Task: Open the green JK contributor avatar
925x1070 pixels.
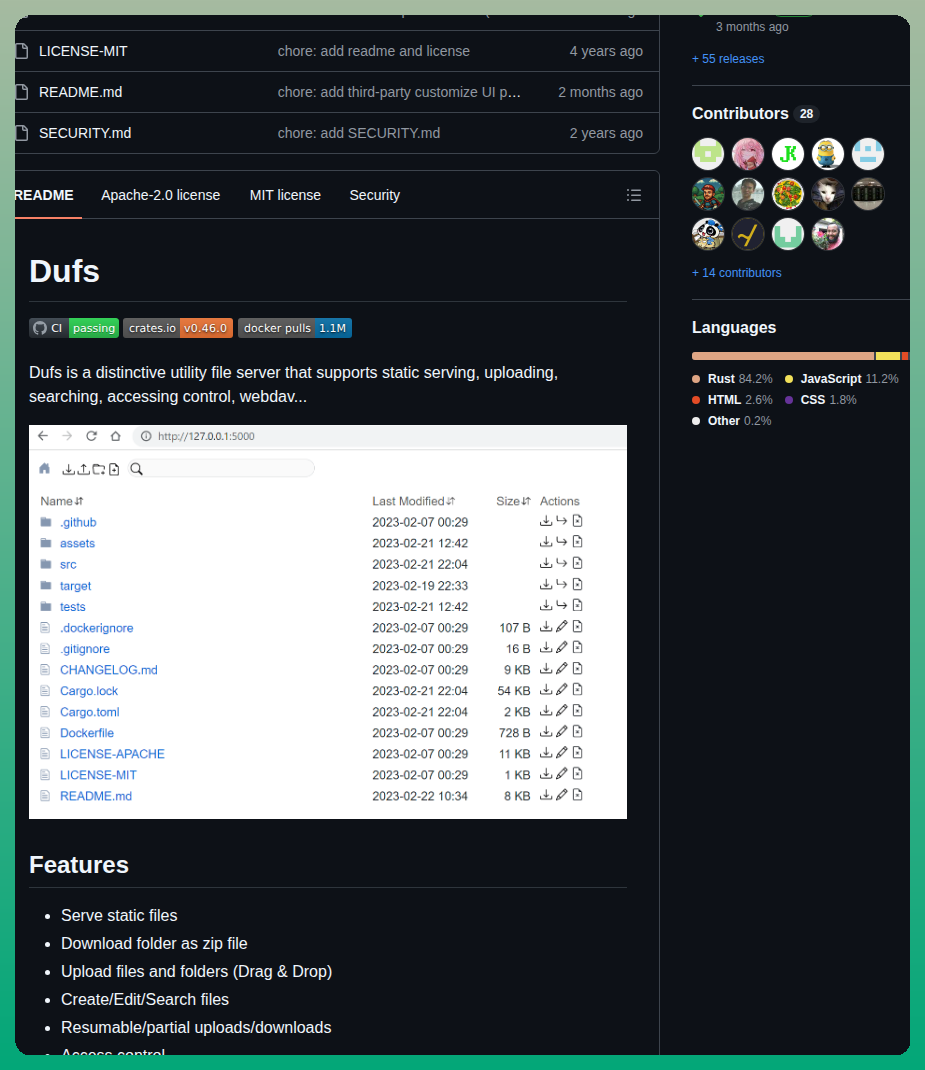Action: pyautogui.click(x=788, y=154)
